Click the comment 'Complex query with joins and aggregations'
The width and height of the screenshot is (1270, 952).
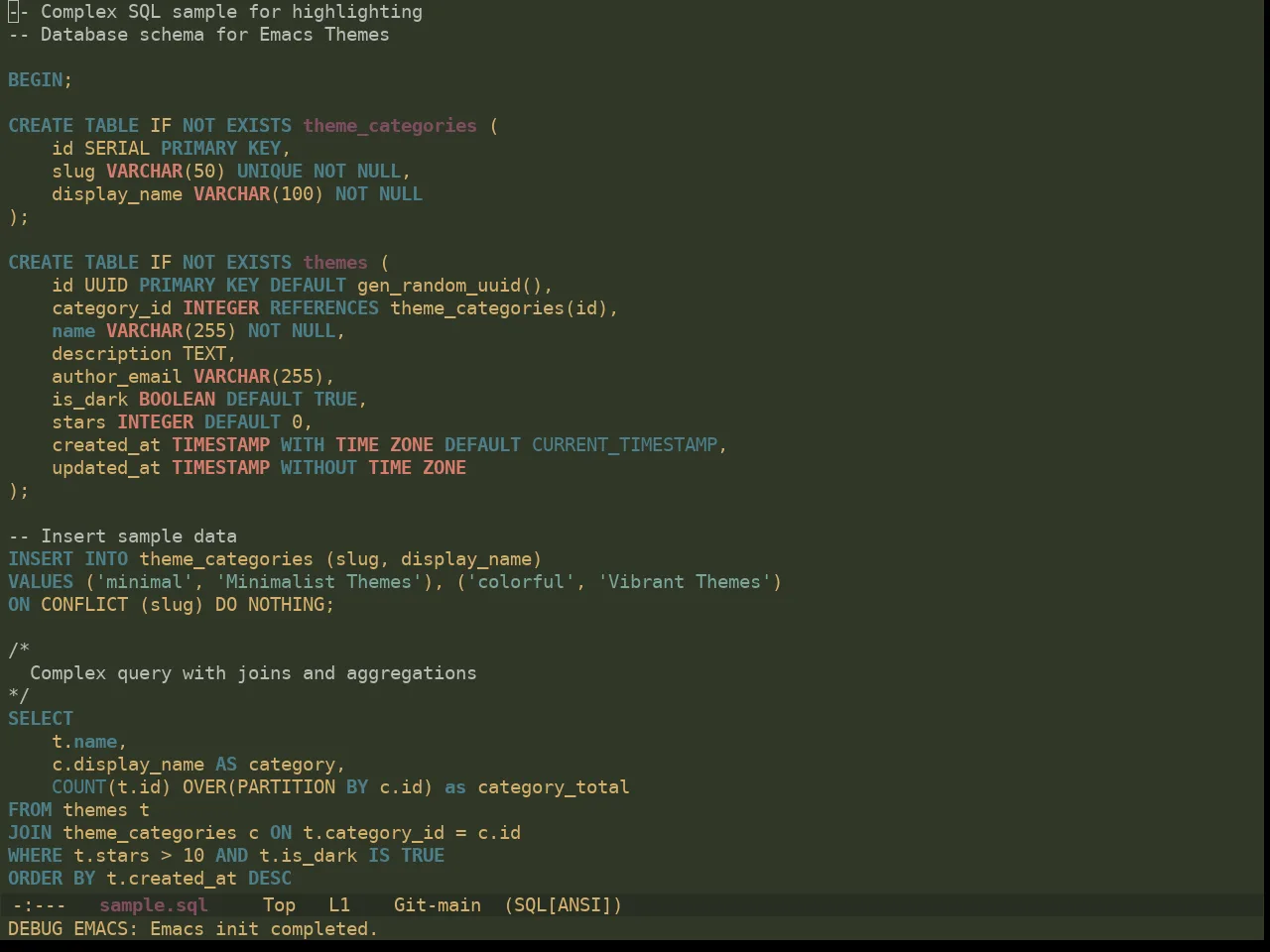pyautogui.click(x=253, y=672)
